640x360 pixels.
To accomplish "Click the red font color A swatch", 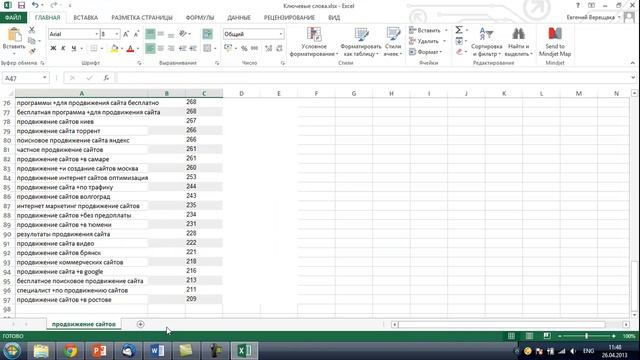I will pos(130,49).
